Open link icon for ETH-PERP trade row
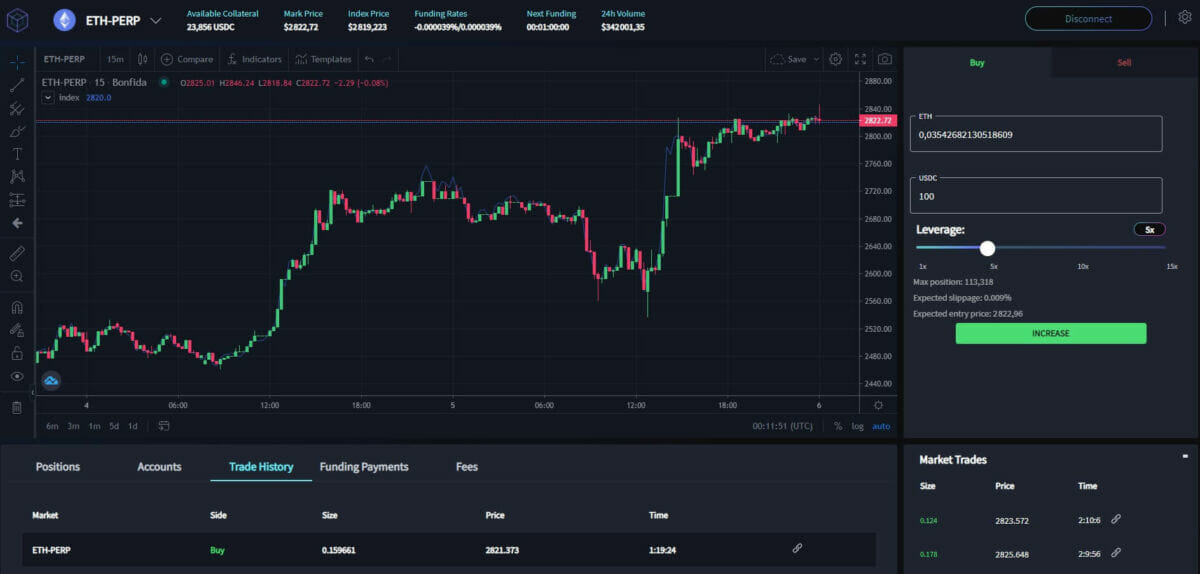Image resolution: width=1200 pixels, height=574 pixels. coord(797,549)
